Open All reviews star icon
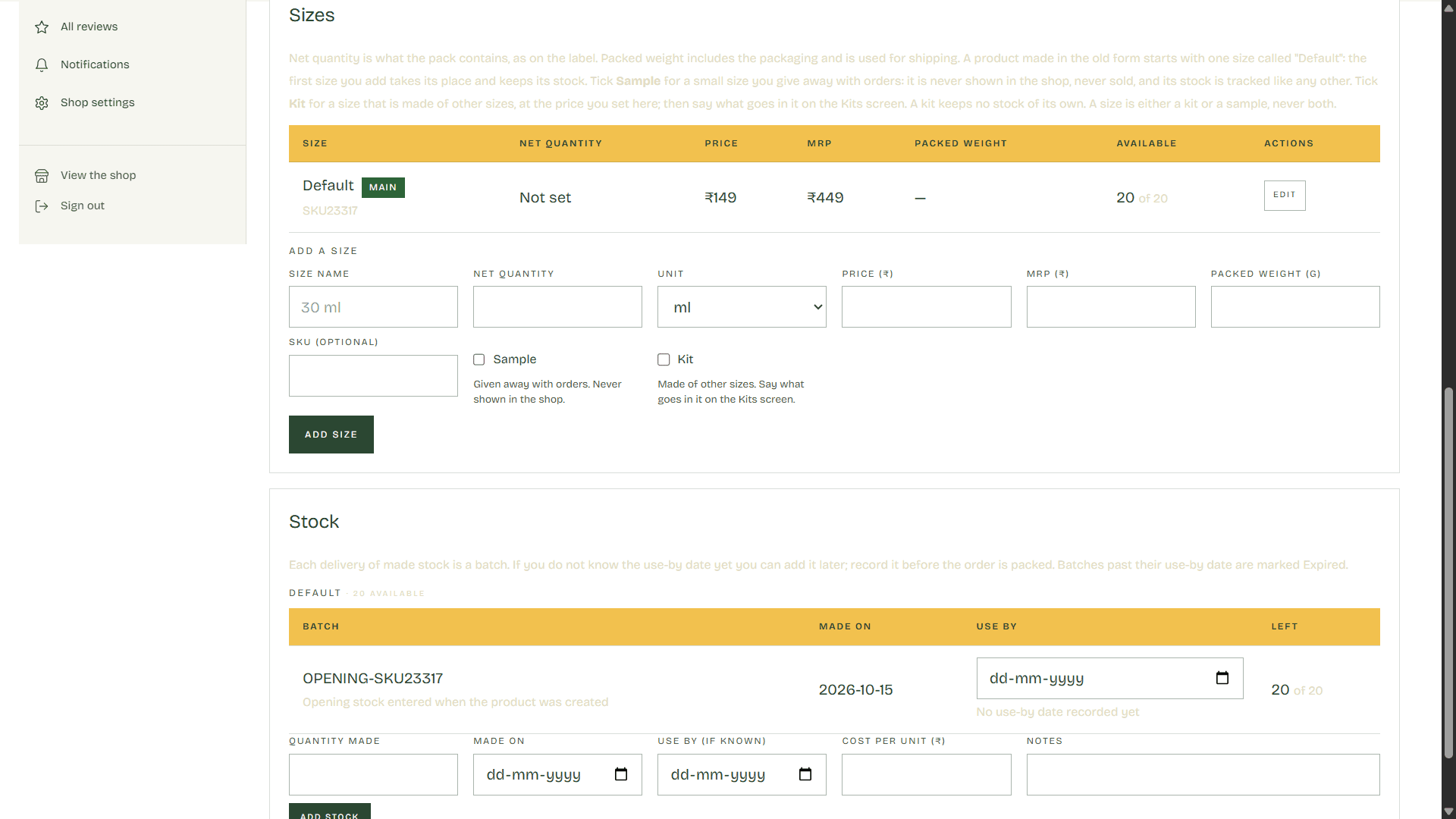 [42, 27]
